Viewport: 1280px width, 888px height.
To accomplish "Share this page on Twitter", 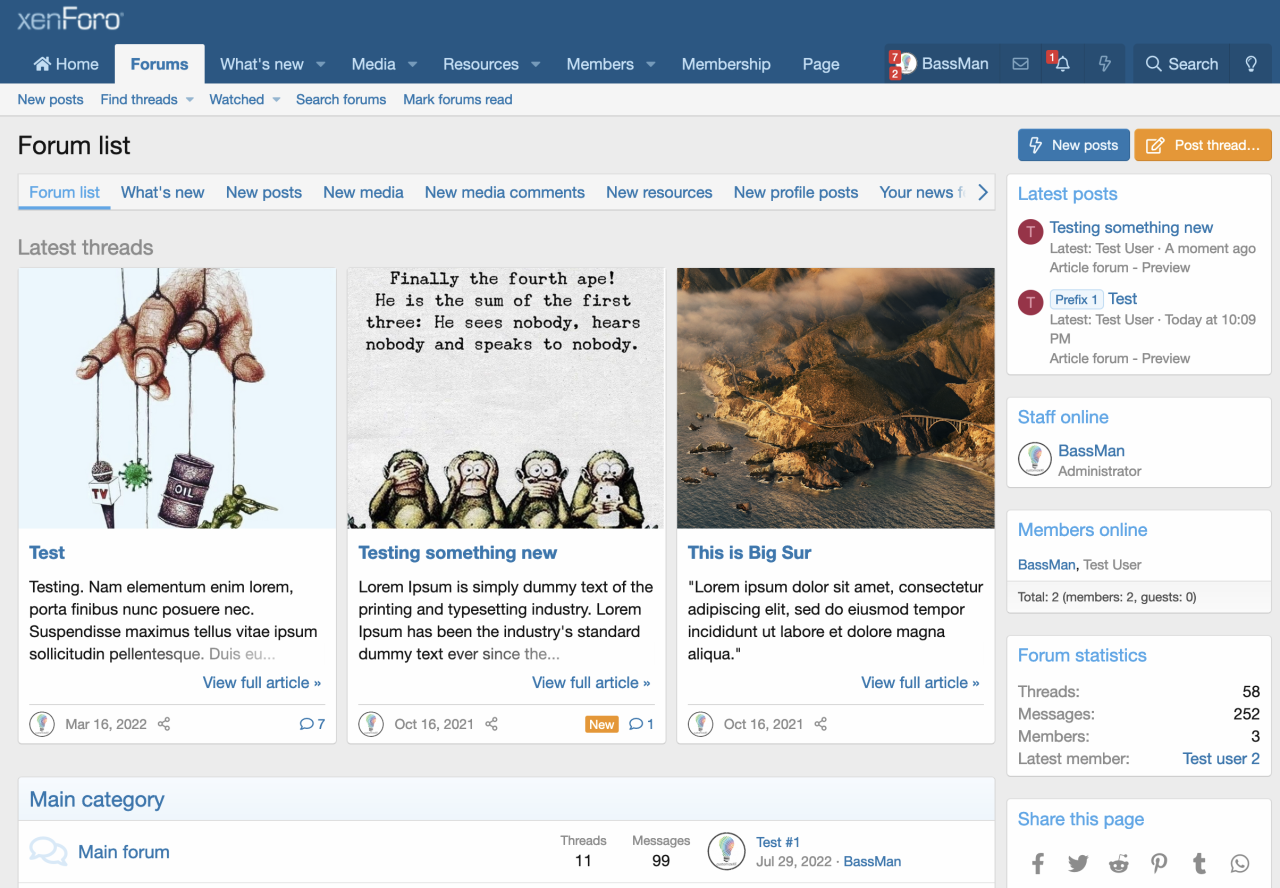I will tap(1078, 864).
